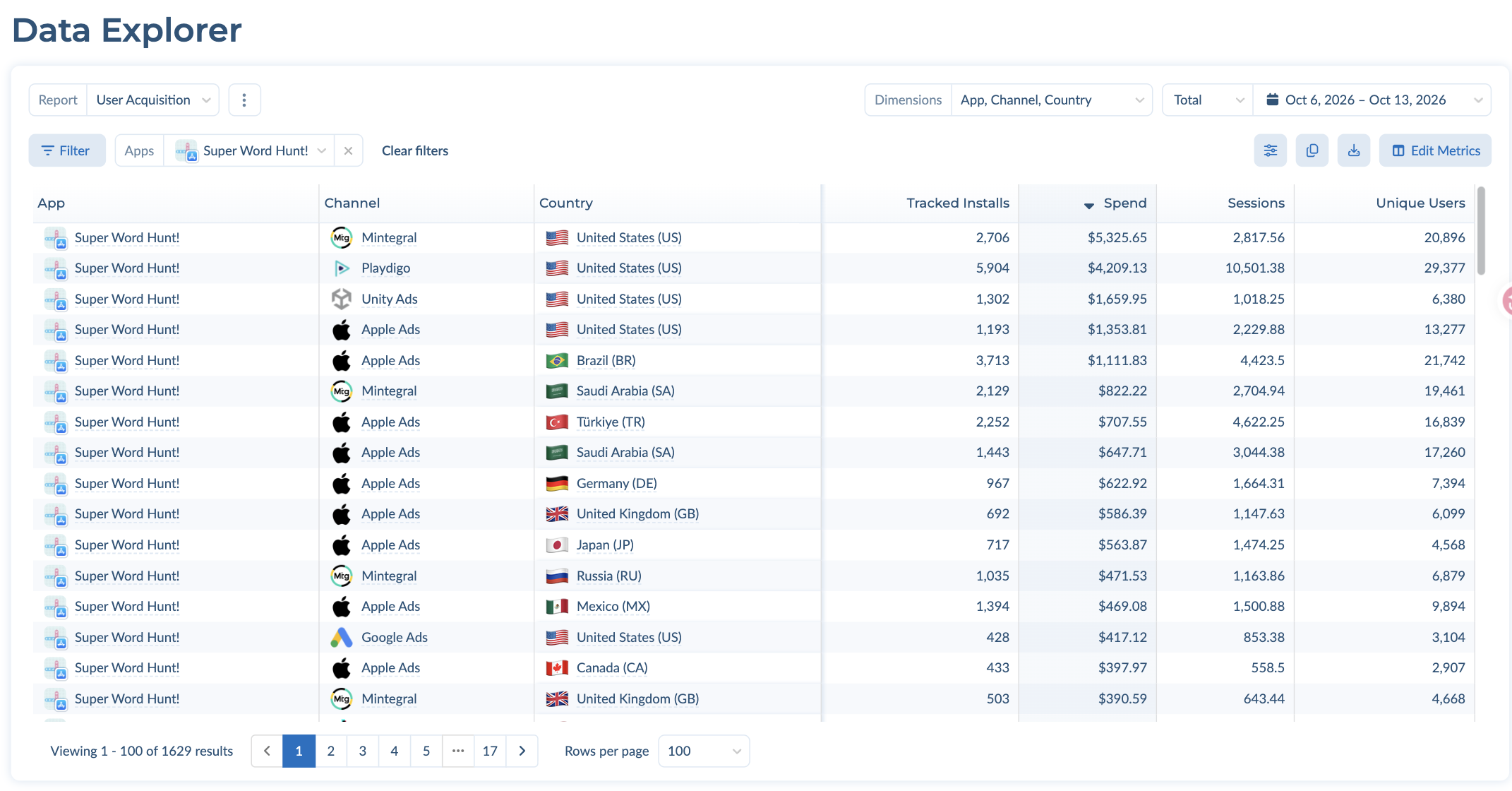Click the Türkiye flag icon
This screenshot has height=791, width=1512.
click(557, 422)
